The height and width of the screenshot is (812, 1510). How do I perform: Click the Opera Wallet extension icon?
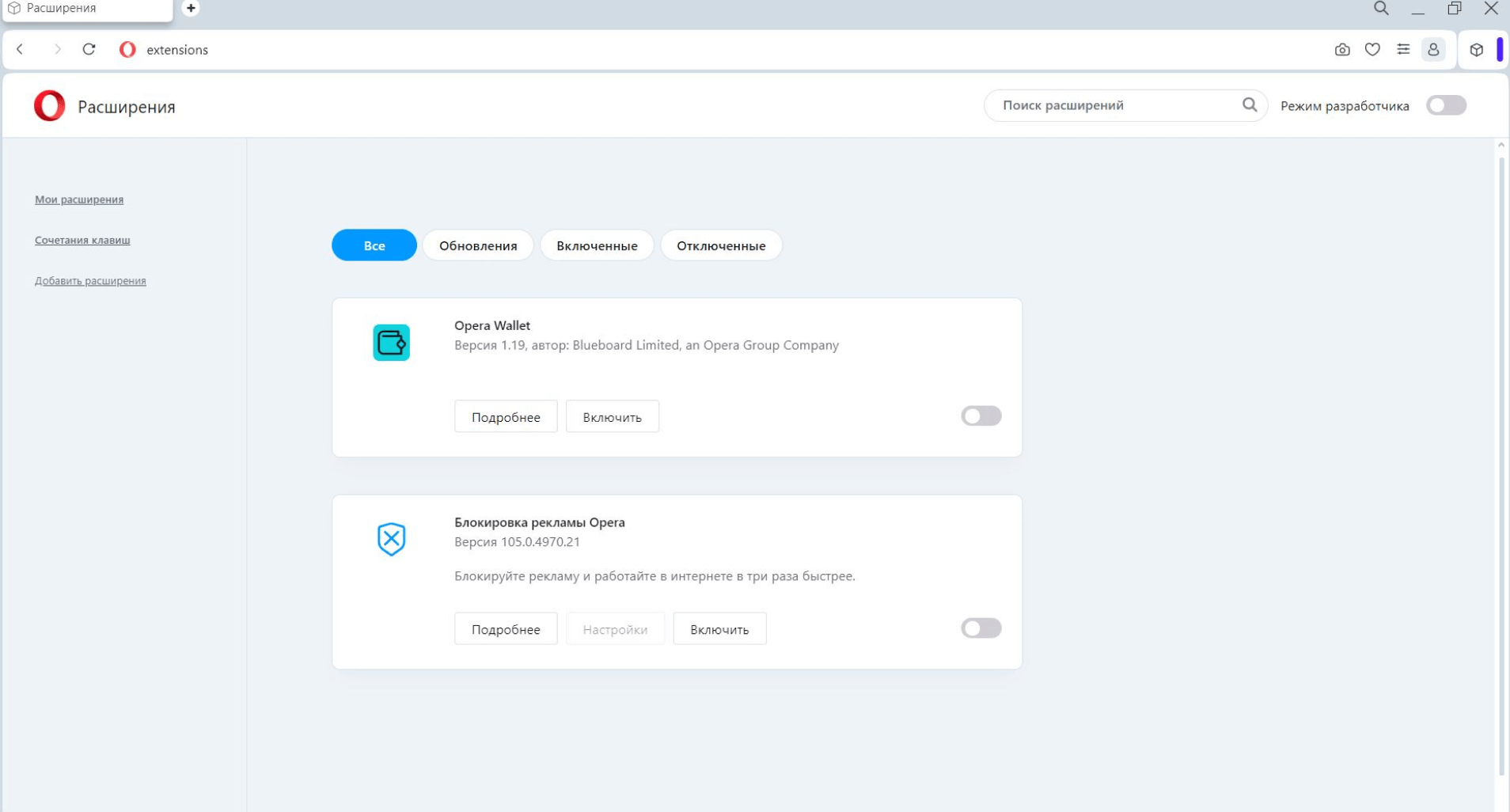pyautogui.click(x=391, y=343)
